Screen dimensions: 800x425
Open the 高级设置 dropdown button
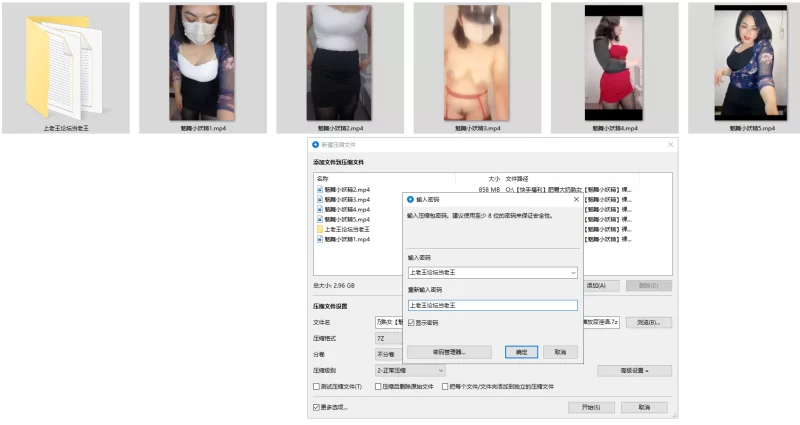click(634, 370)
